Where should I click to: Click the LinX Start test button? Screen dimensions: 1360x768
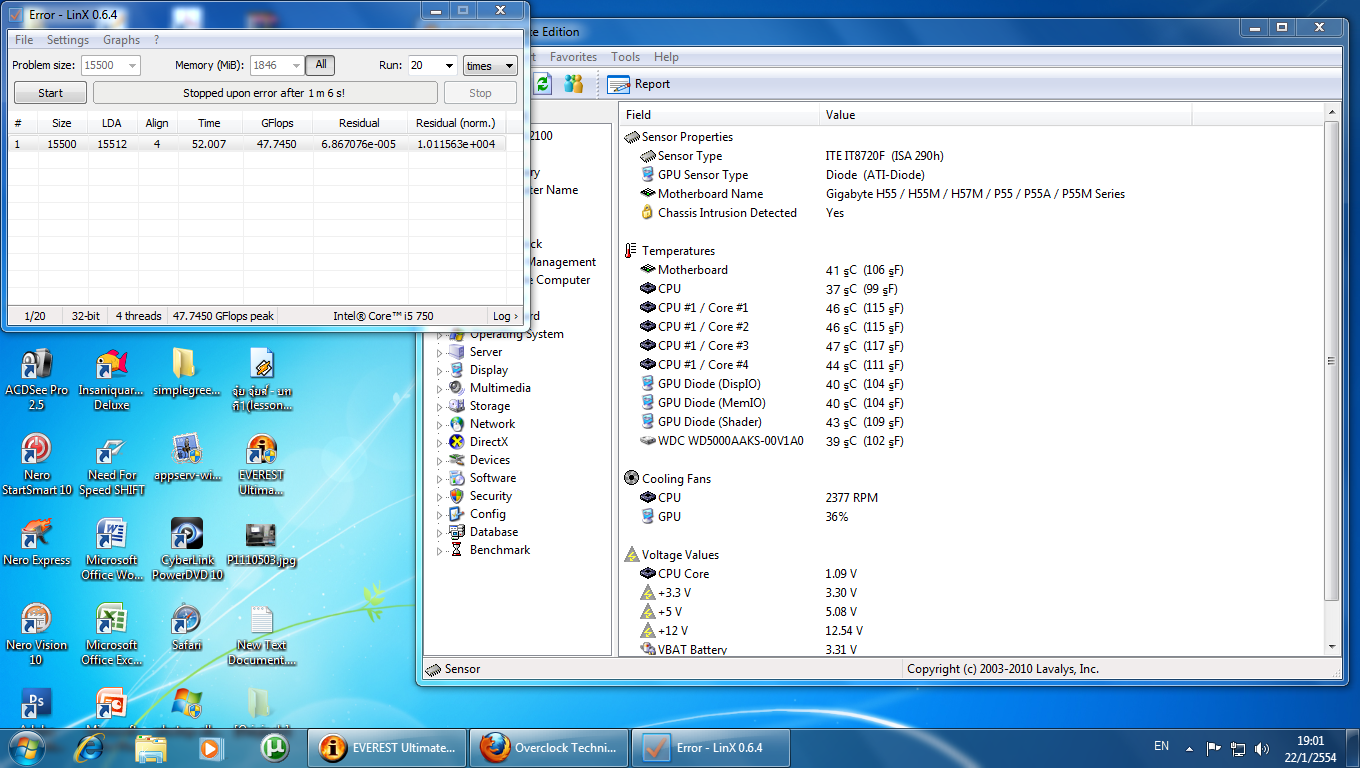click(50, 93)
